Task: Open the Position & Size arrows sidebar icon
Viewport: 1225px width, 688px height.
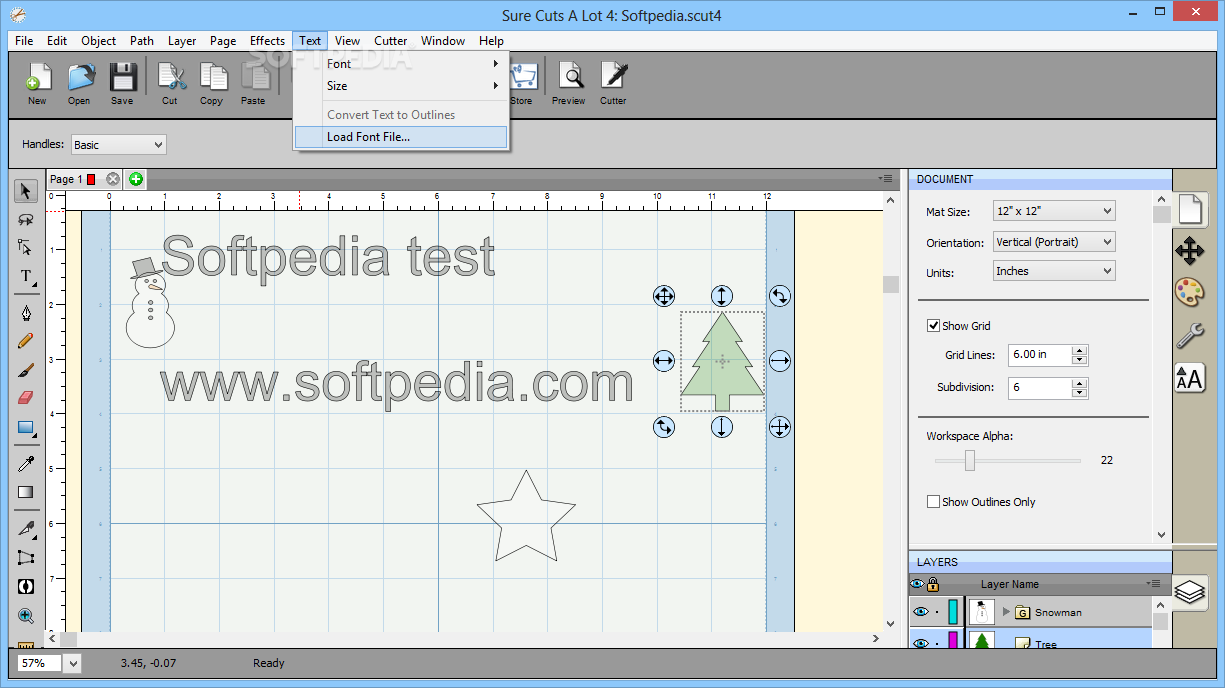Action: click(1189, 250)
